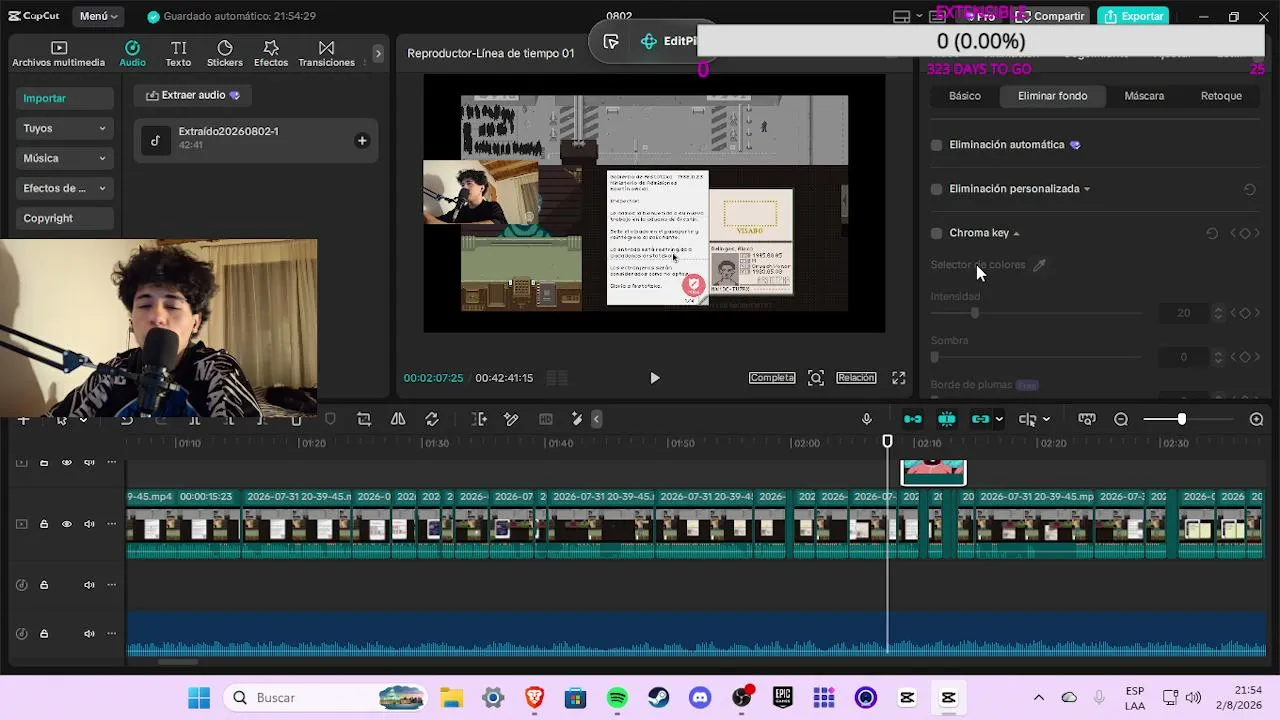Lock the main video track

point(44,524)
